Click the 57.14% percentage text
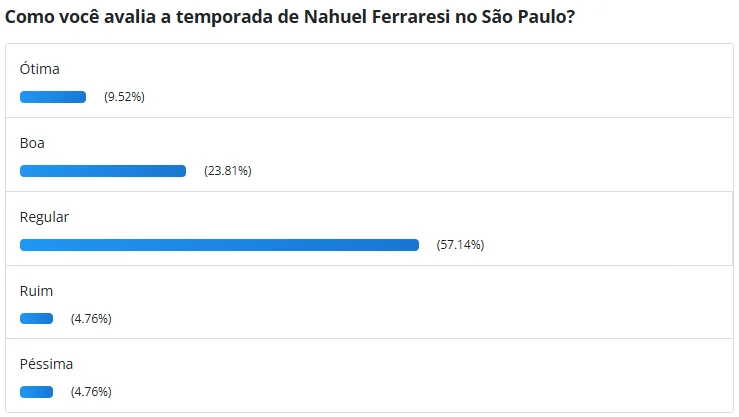739x417 pixels. click(x=460, y=245)
